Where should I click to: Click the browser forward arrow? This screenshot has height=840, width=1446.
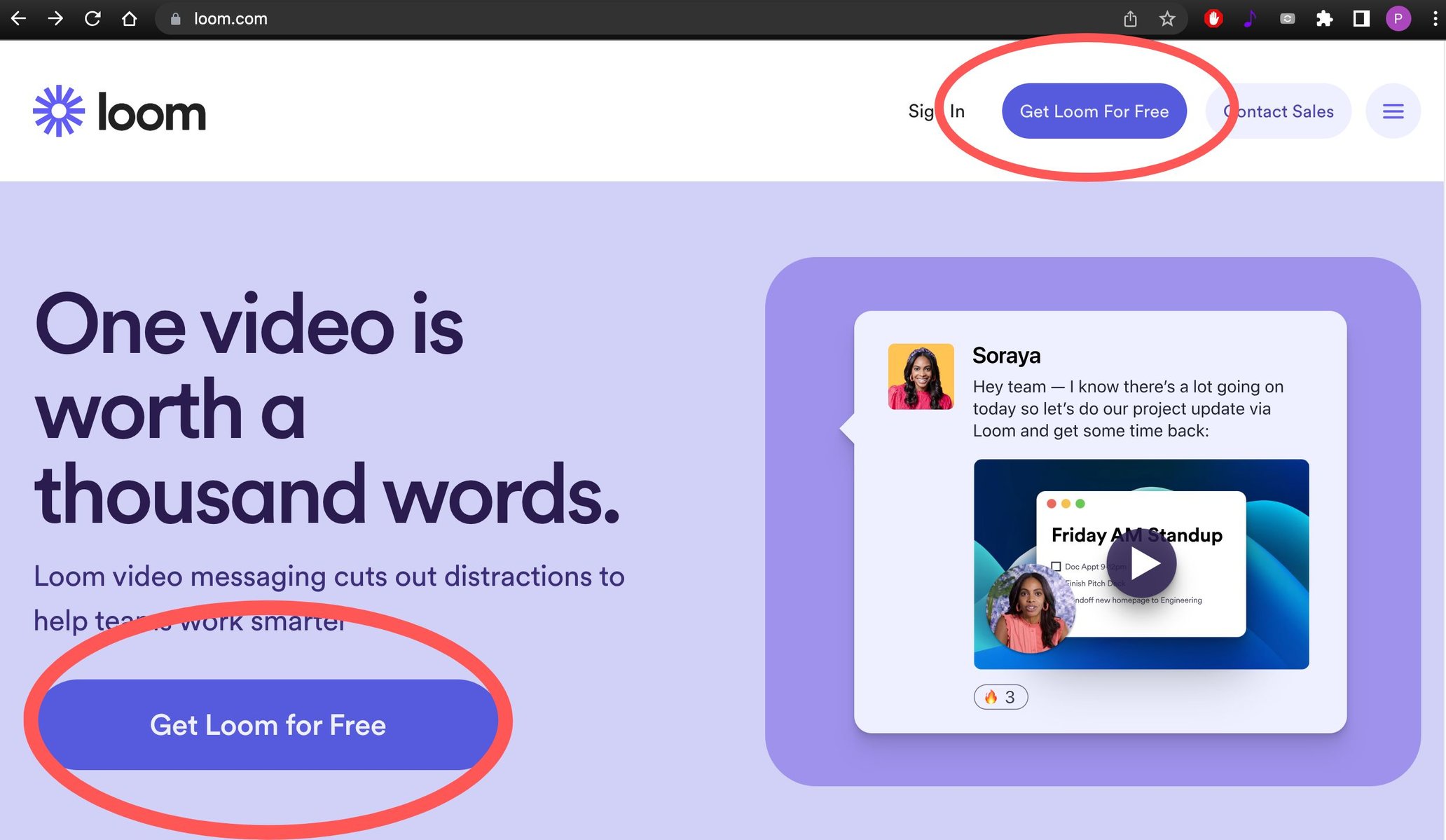(x=55, y=18)
